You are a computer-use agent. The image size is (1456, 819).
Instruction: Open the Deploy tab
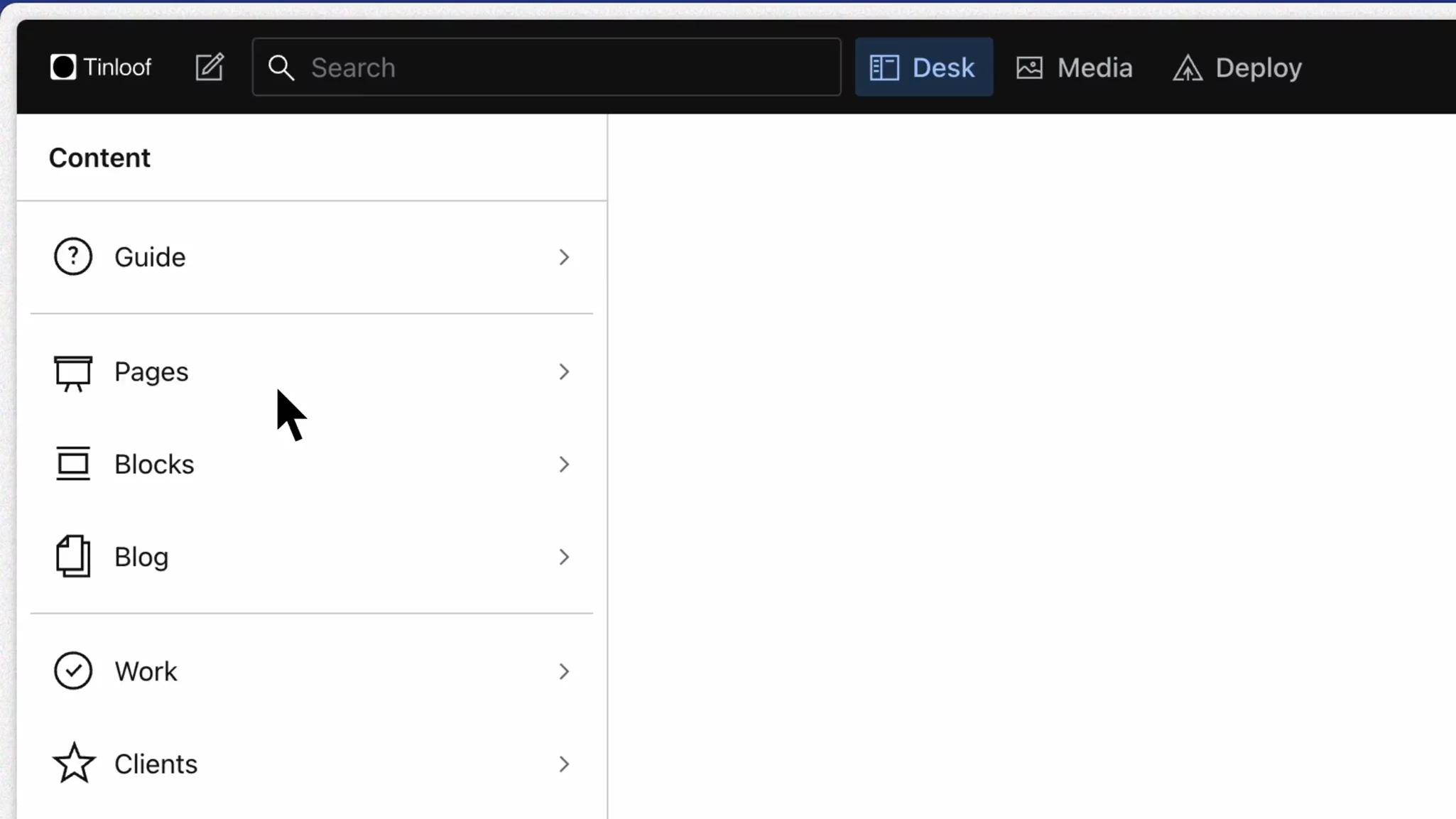point(1237,67)
